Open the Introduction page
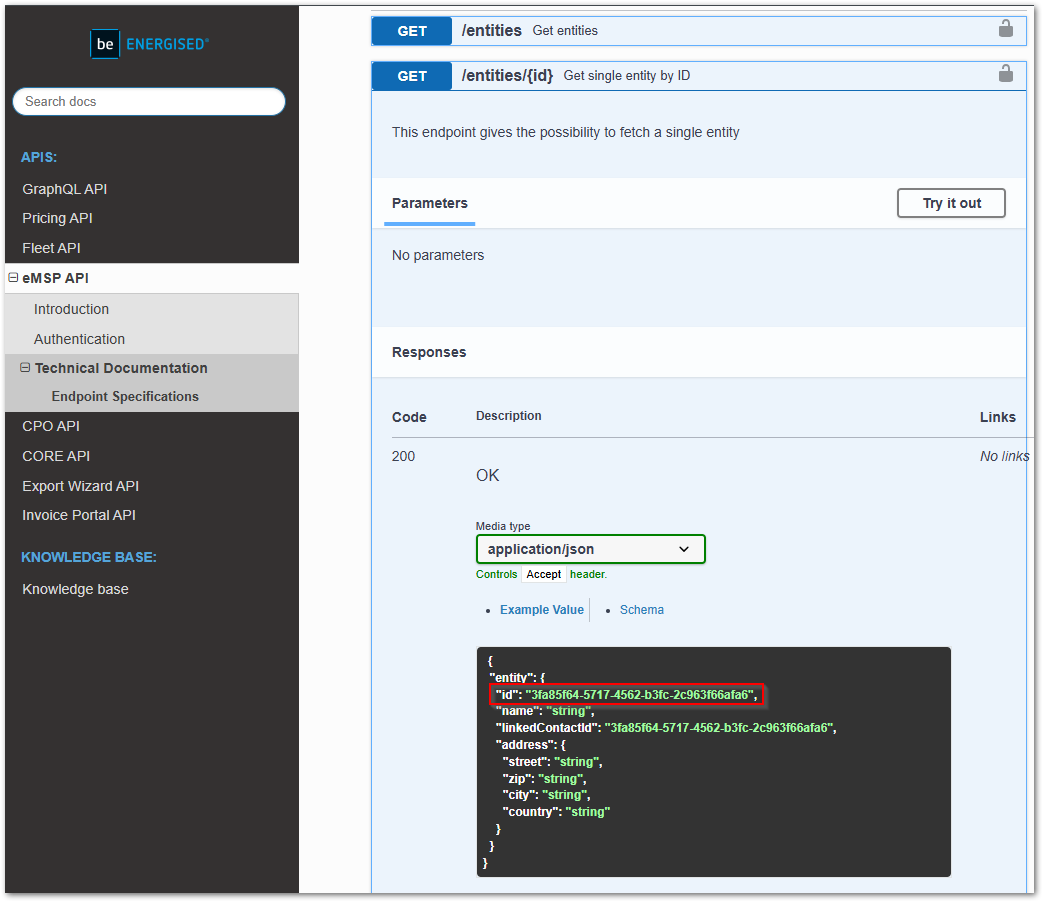 pos(71,309)
